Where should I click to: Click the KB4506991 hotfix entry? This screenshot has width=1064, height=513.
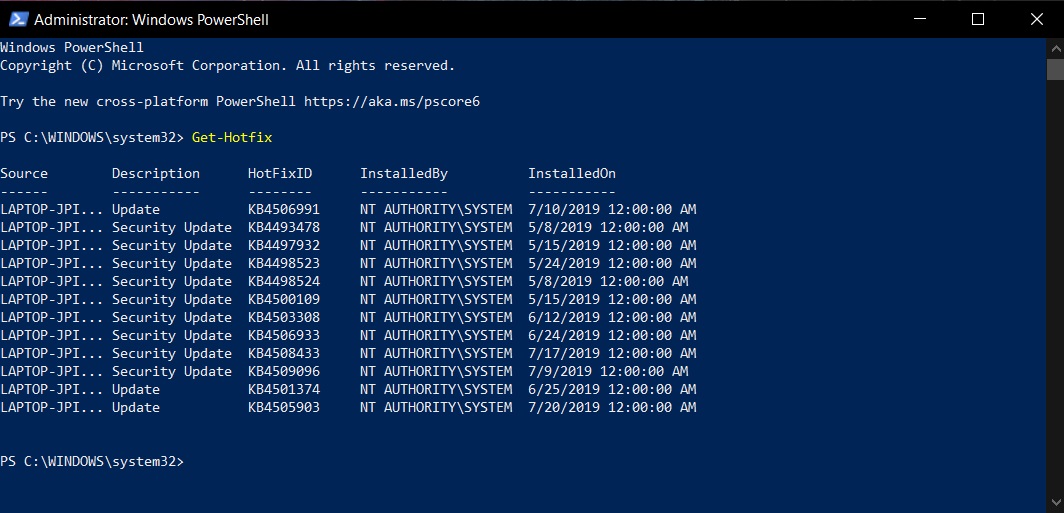(x=284, y=210)
